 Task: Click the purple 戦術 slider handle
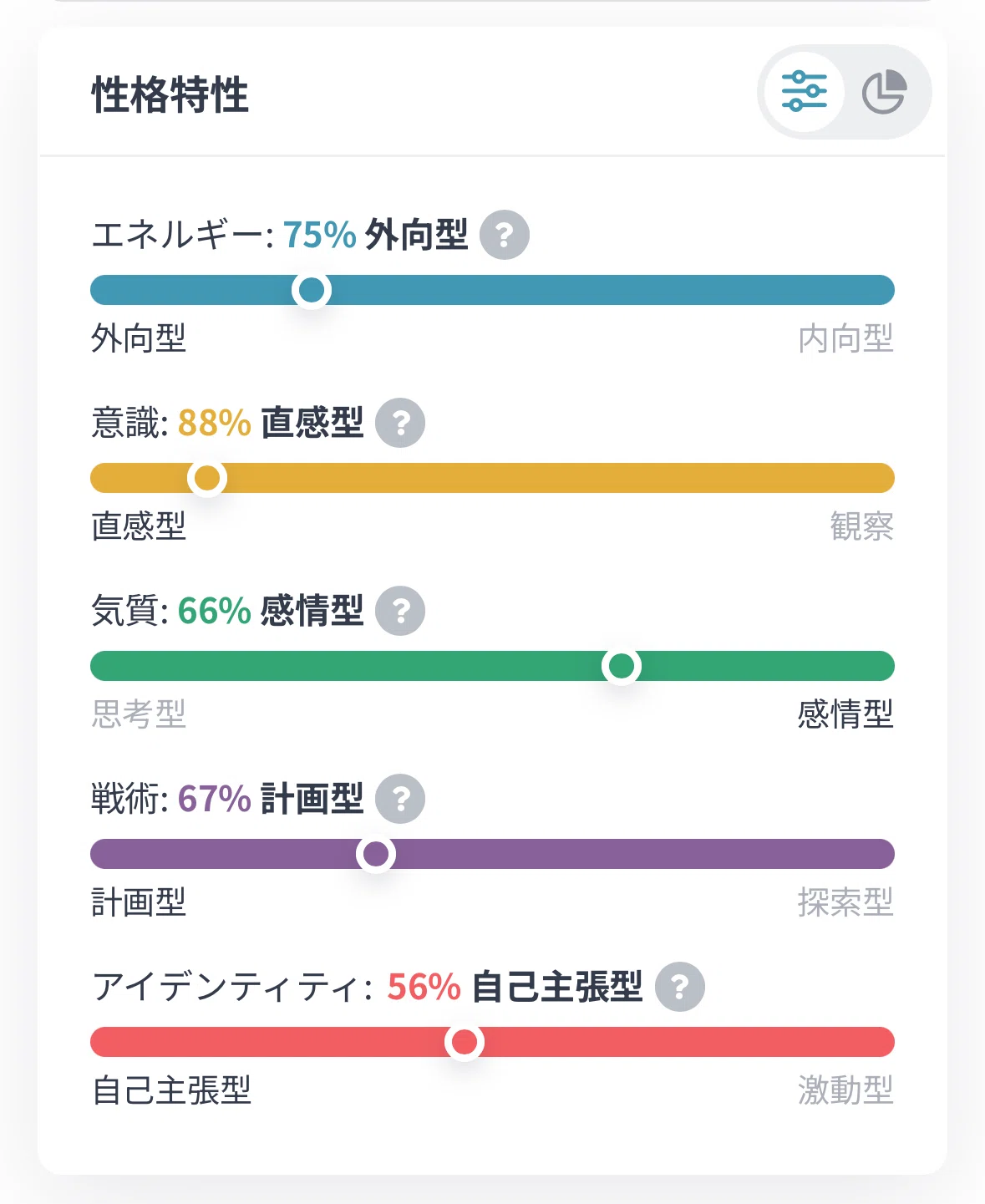(x=376, y=854)
